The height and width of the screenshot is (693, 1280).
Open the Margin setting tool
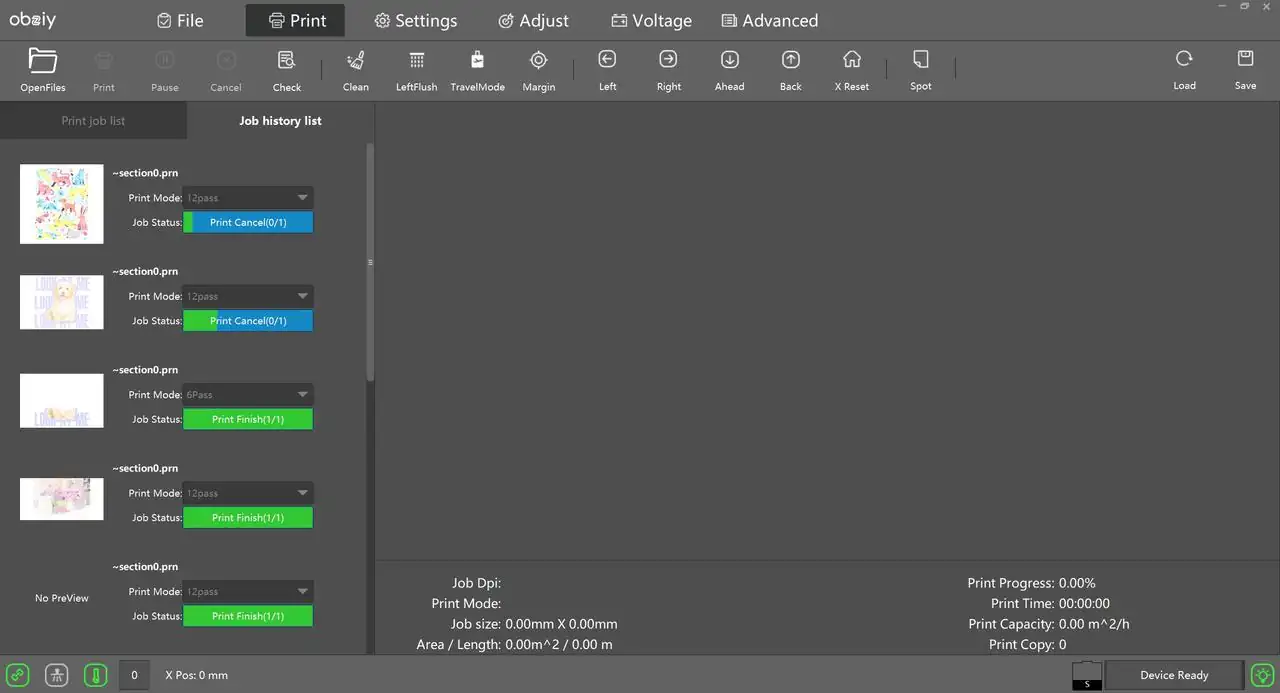tap(538, 69)
